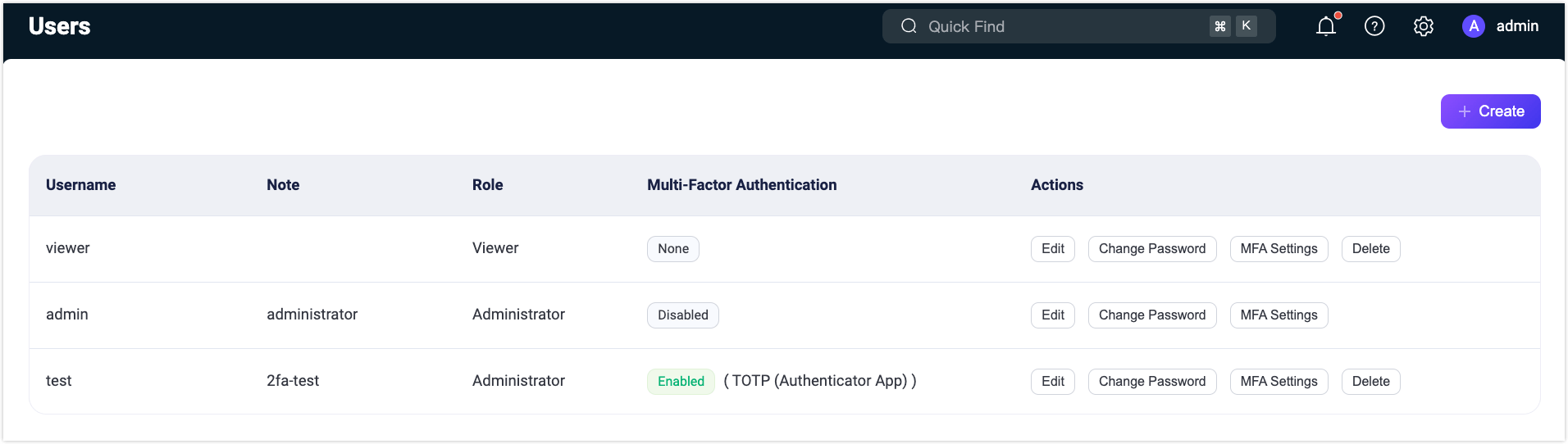Open the notifications bell icon
This screenshot has height=444, width=1568.
(1326, 26)
